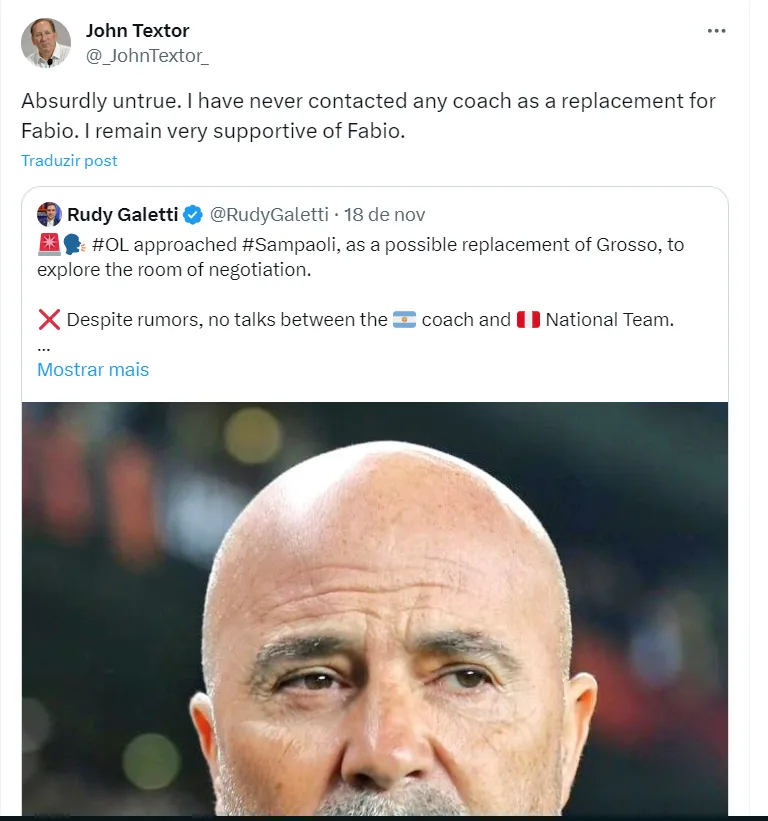This screenshot has width=768, height=821.
Task: Open Rudy Galetti's display name link
Action: [122, 215]
